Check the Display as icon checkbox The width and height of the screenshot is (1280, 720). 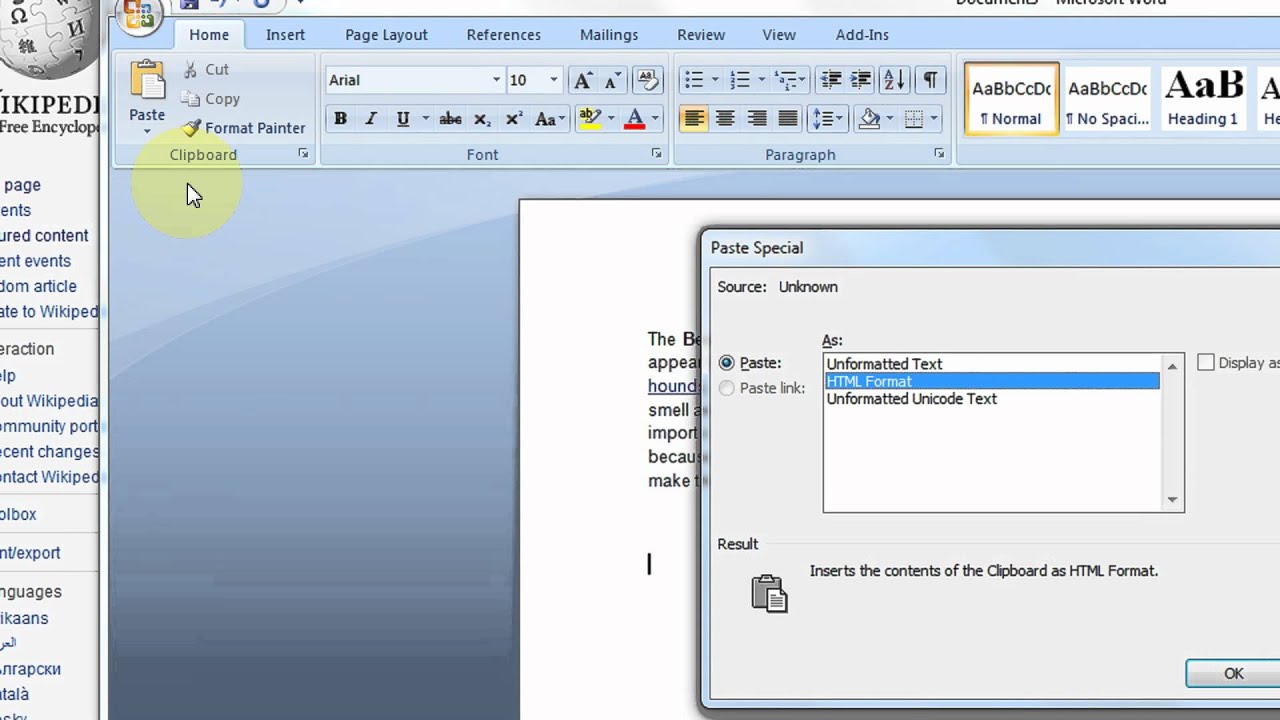tap(1206, 363)
